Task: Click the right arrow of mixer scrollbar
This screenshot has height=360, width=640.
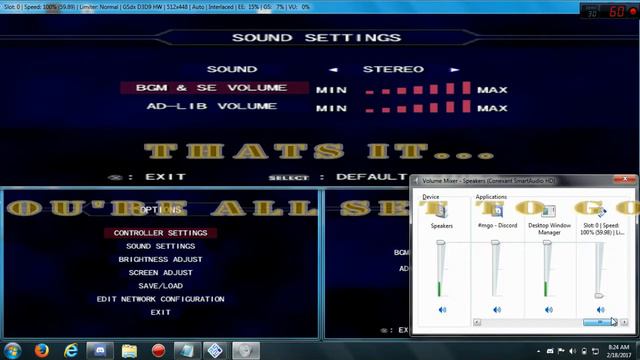Action: tap(624, 322)
